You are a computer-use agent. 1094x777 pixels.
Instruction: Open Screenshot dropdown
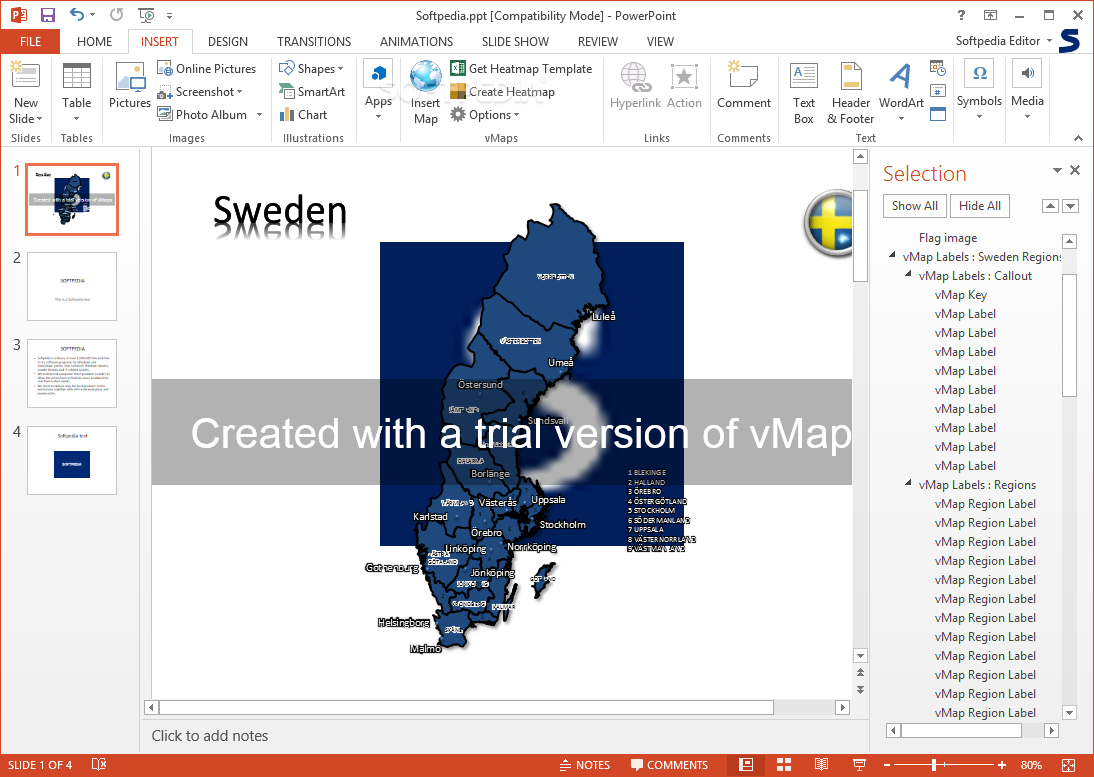coord(200,91)
